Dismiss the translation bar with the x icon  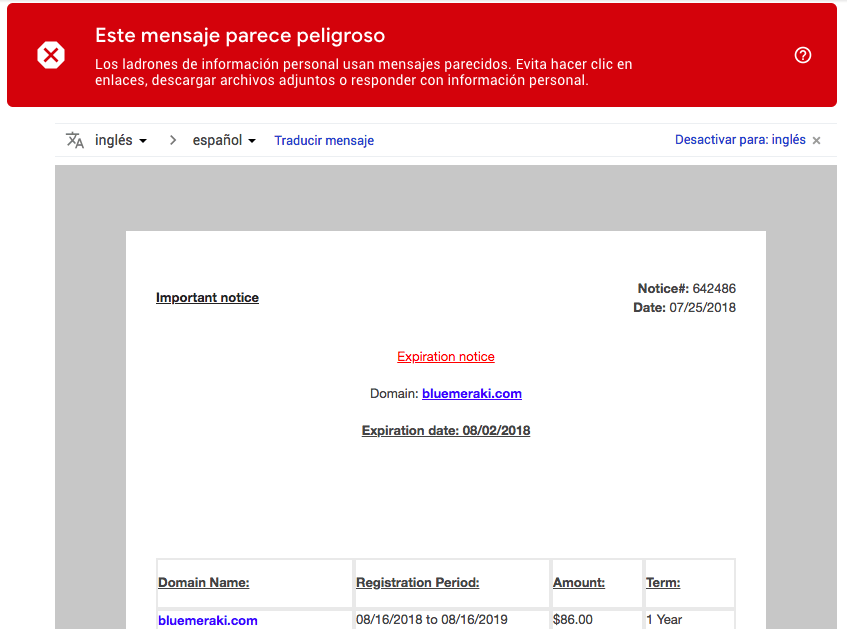[816, 140]
